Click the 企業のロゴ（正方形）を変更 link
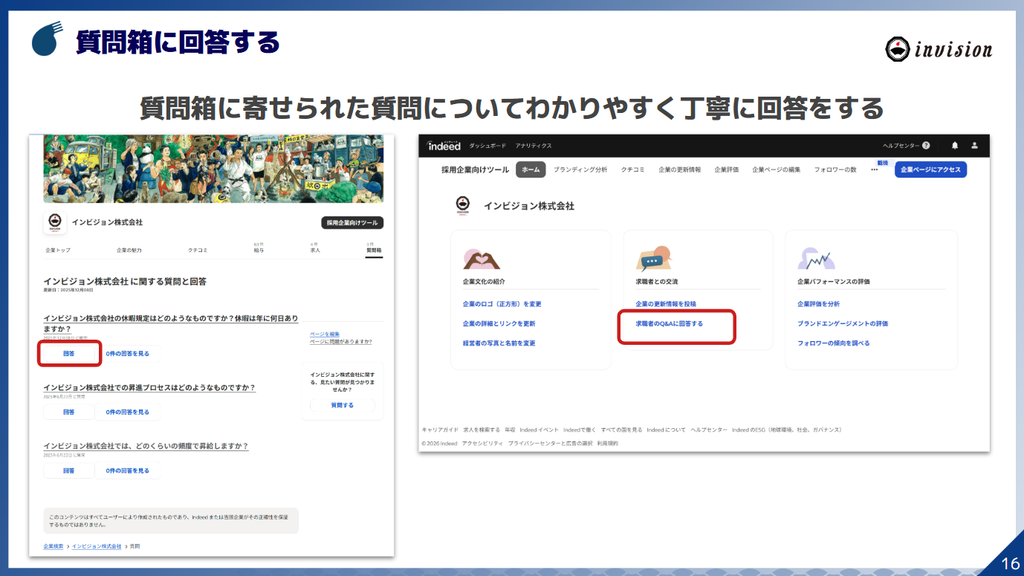This screenshot has width=1024, height=576. (x=502, y=304)
